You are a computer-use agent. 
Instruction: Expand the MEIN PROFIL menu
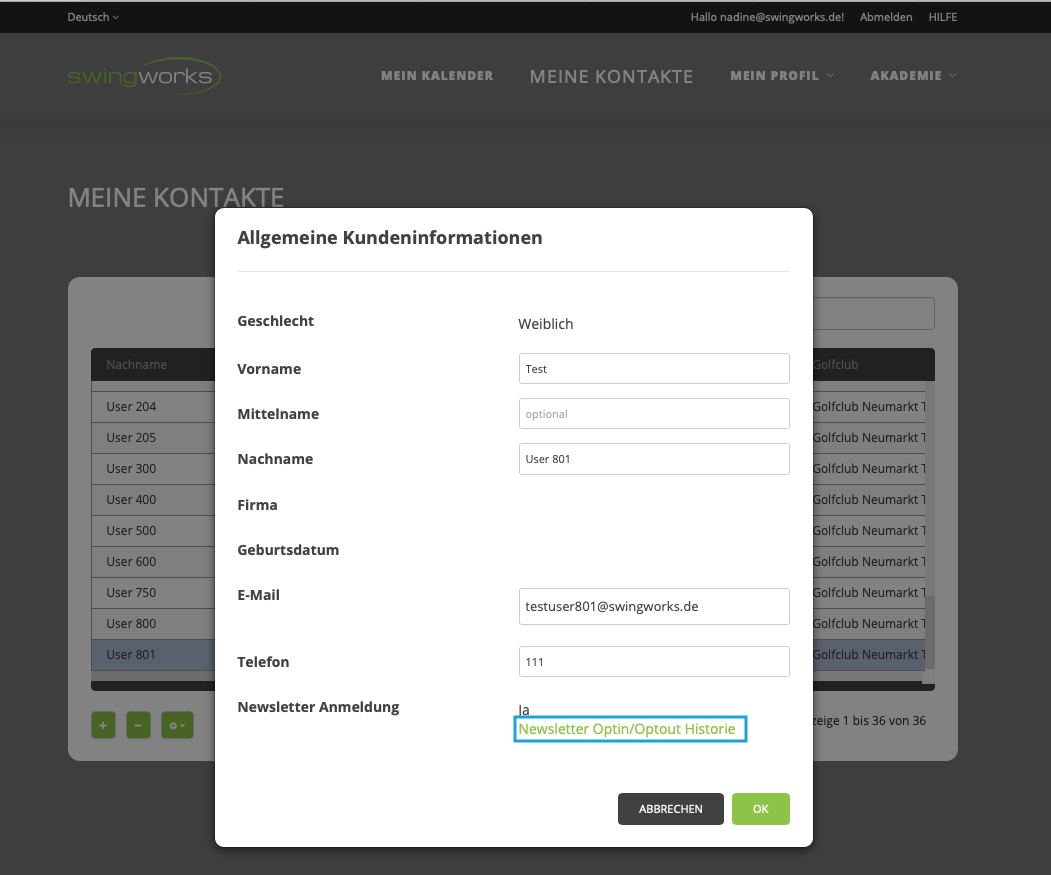(782, 76)
